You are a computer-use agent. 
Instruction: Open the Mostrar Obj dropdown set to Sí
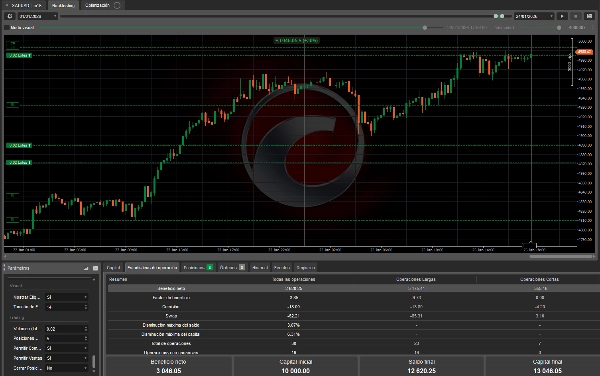(67, 297)
